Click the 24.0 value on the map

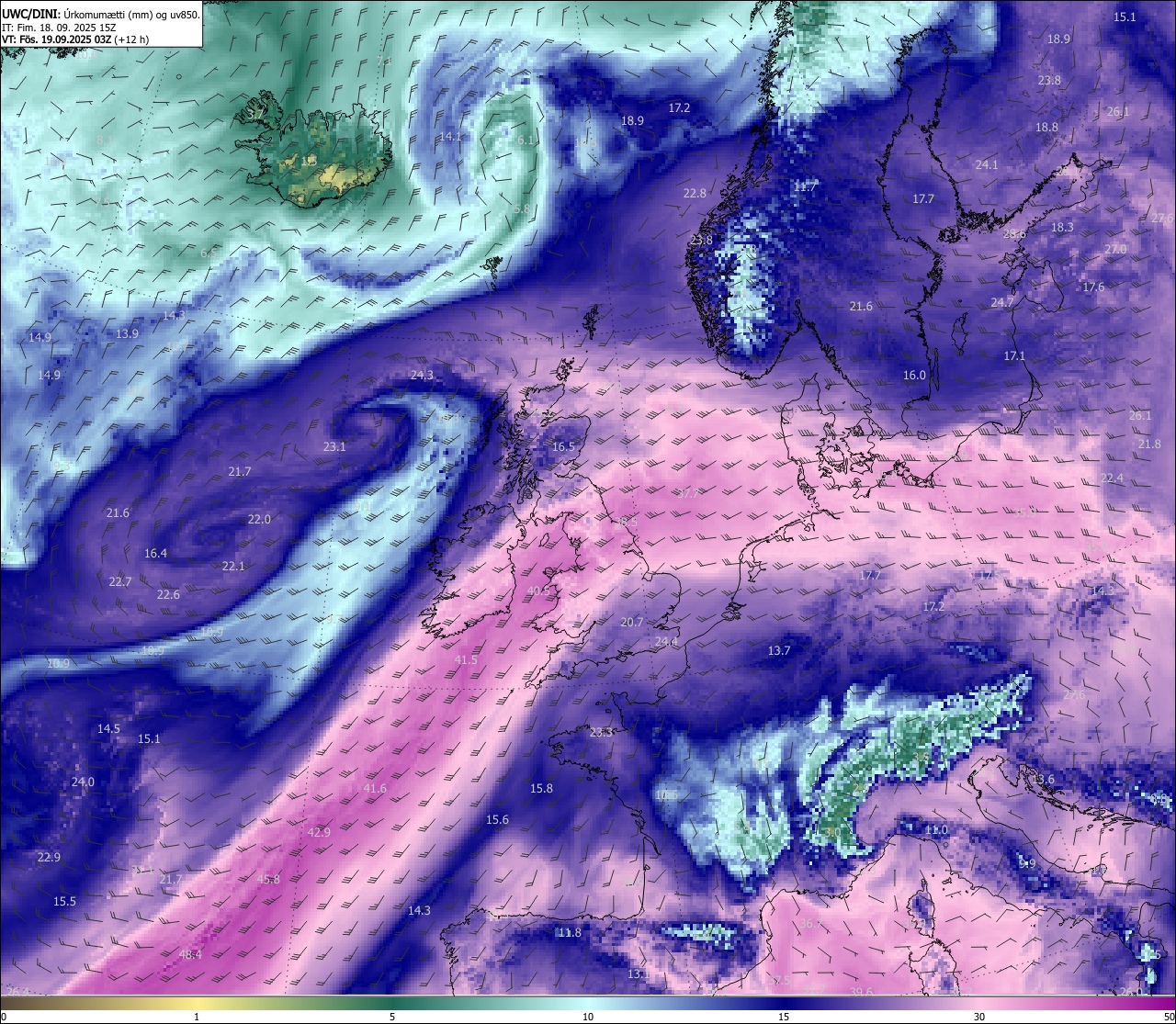tap(83, 782)
